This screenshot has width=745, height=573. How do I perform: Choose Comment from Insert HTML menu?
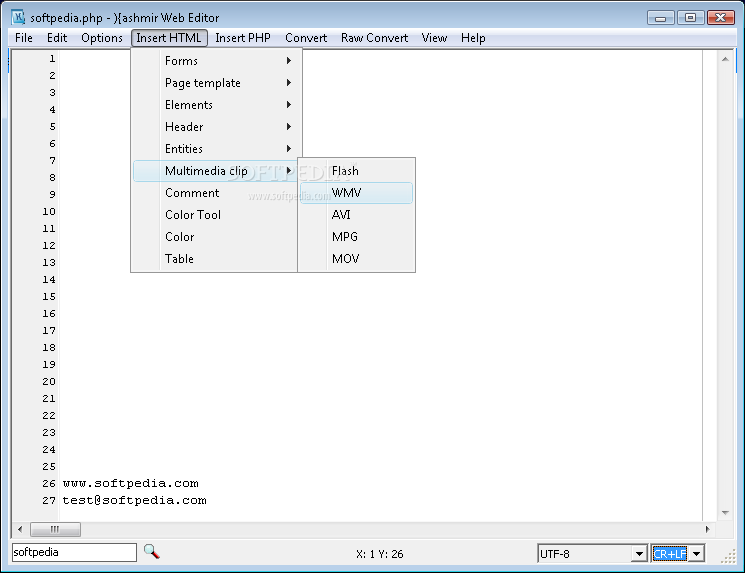[x=215, y=193]
